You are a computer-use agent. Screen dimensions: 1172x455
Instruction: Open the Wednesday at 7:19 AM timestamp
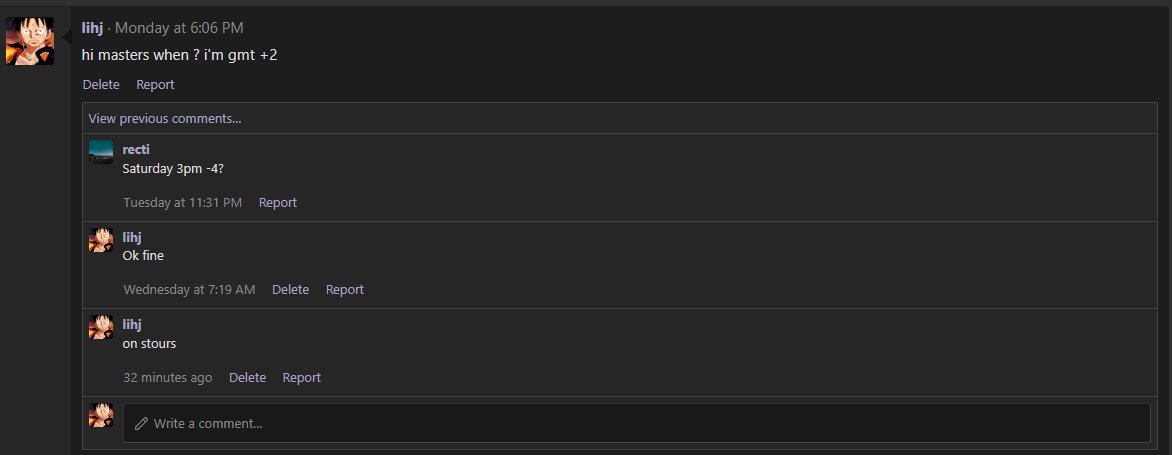pyautogui.click(x=189, y=290)
